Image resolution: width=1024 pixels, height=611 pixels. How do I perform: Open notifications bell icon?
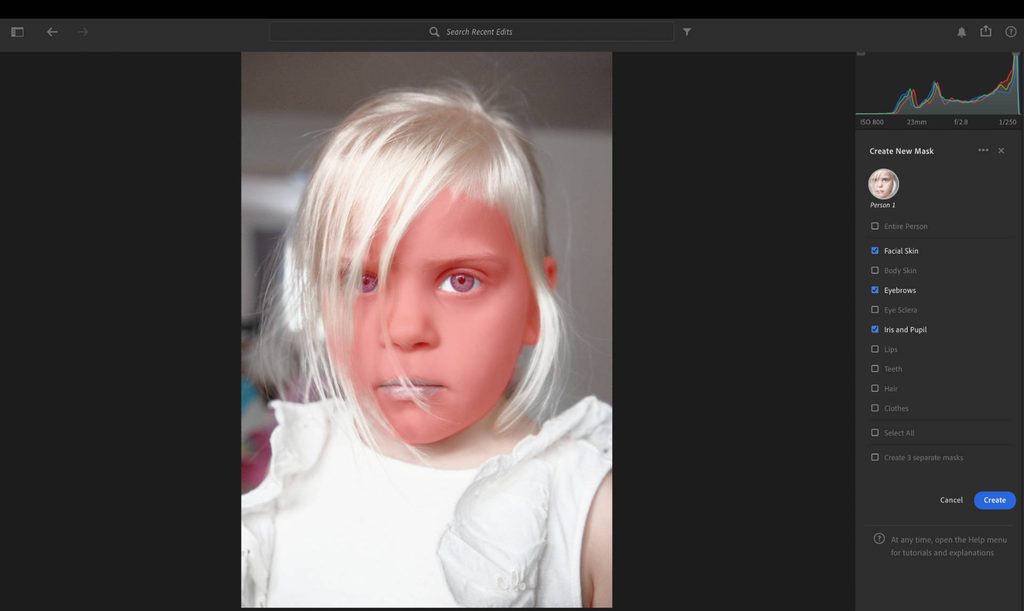point(961,32)
